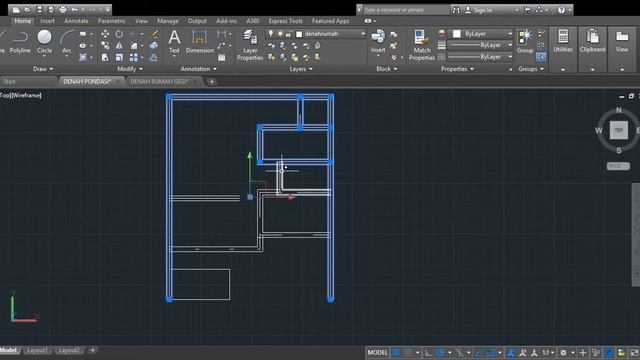Click Sign In button
Viewport: 640px width, 360px height.
(483, 10)
